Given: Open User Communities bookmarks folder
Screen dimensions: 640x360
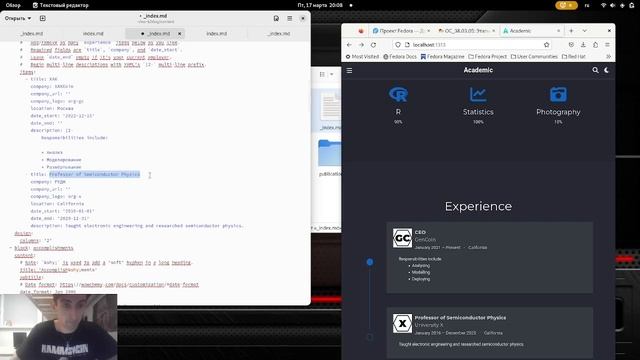Looking at the screenshot, I should (534, 56).
